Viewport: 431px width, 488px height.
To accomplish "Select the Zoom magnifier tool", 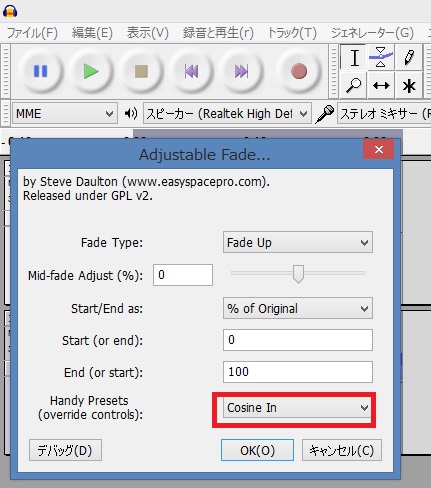I will 353,86.
